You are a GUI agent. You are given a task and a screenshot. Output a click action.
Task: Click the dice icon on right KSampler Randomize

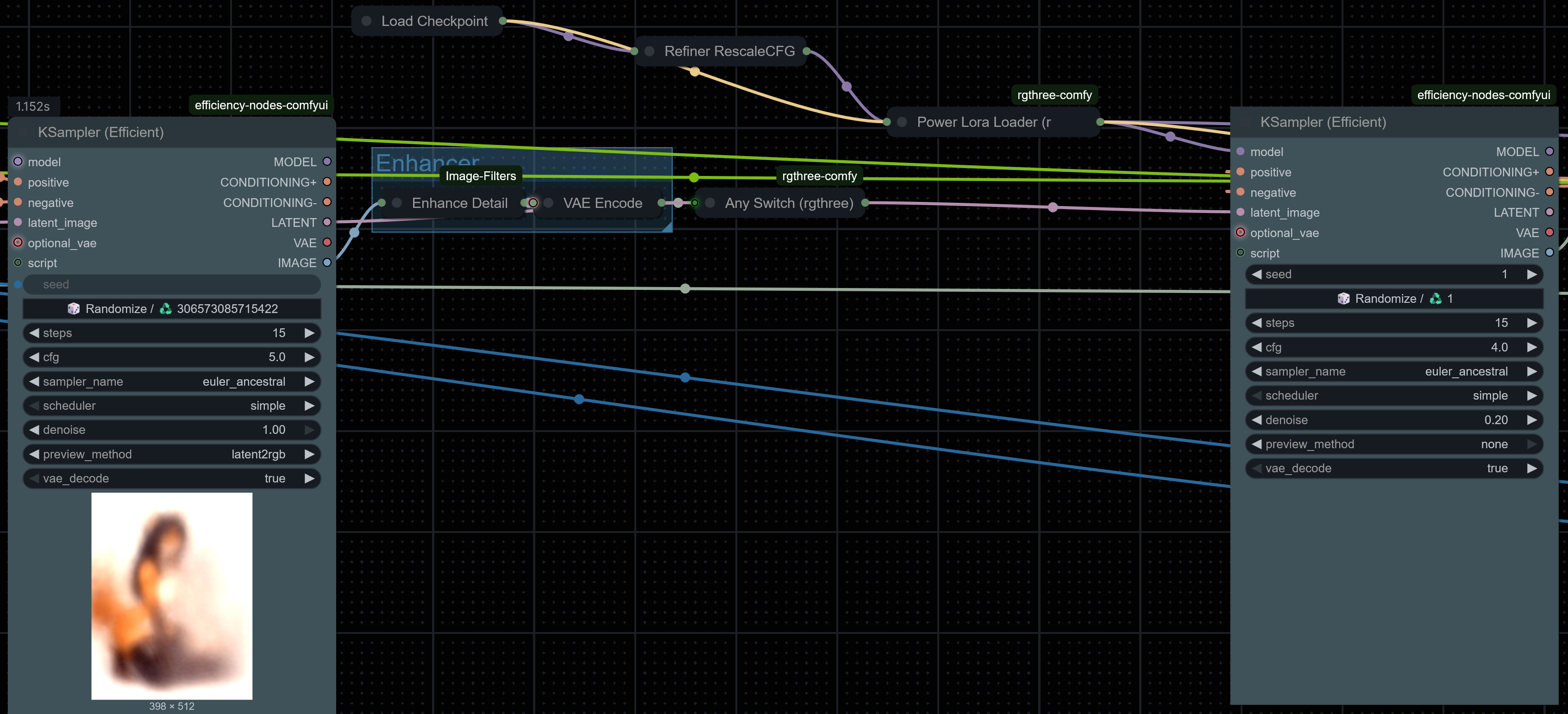click(x=1343, y=298)
